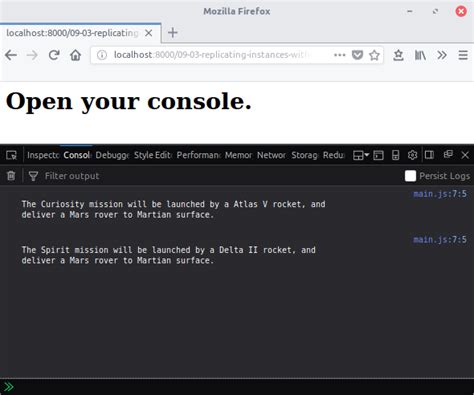
Task: Open a new browser tab
Action: pyautogui.click(x=173, y=33)
